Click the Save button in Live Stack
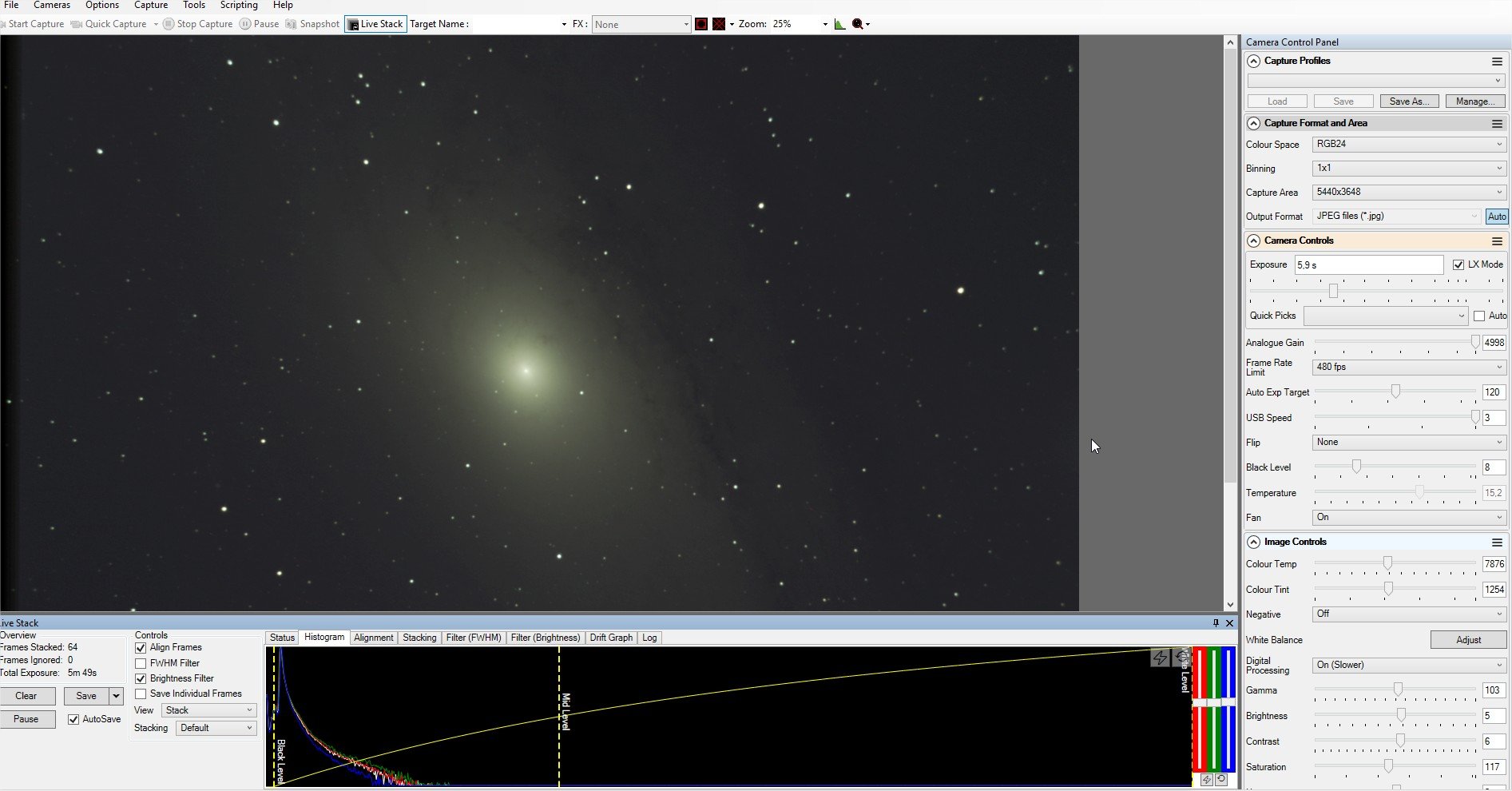The image size is (1512, 791). (86, 696)
